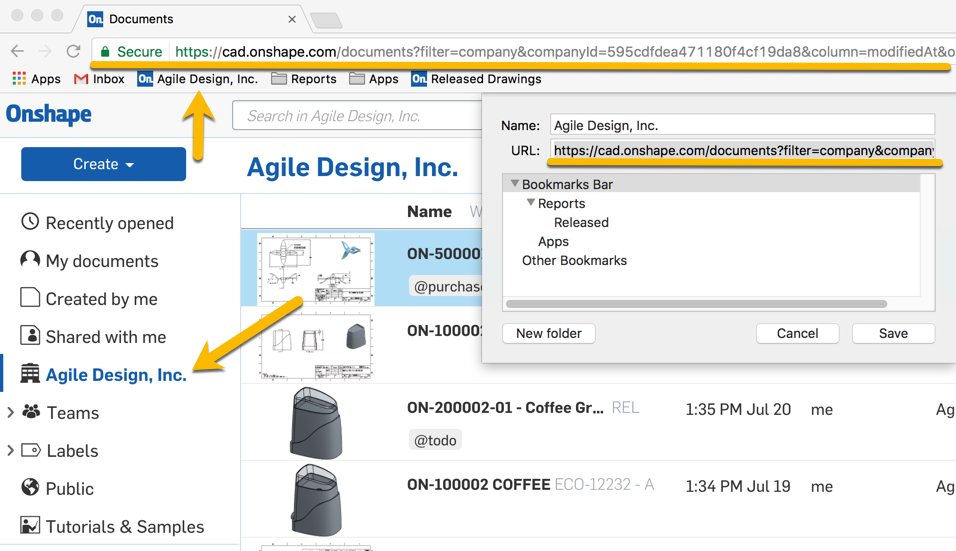Cancel the bookmark dialog
Screen dimensions: 956x551
point(797,333)
